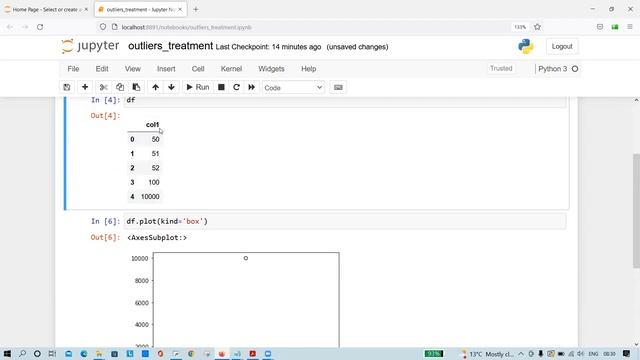Open the Help menu
Image resolution: width=640 pixels, height=360 pixels.
(x=309, y=69)
